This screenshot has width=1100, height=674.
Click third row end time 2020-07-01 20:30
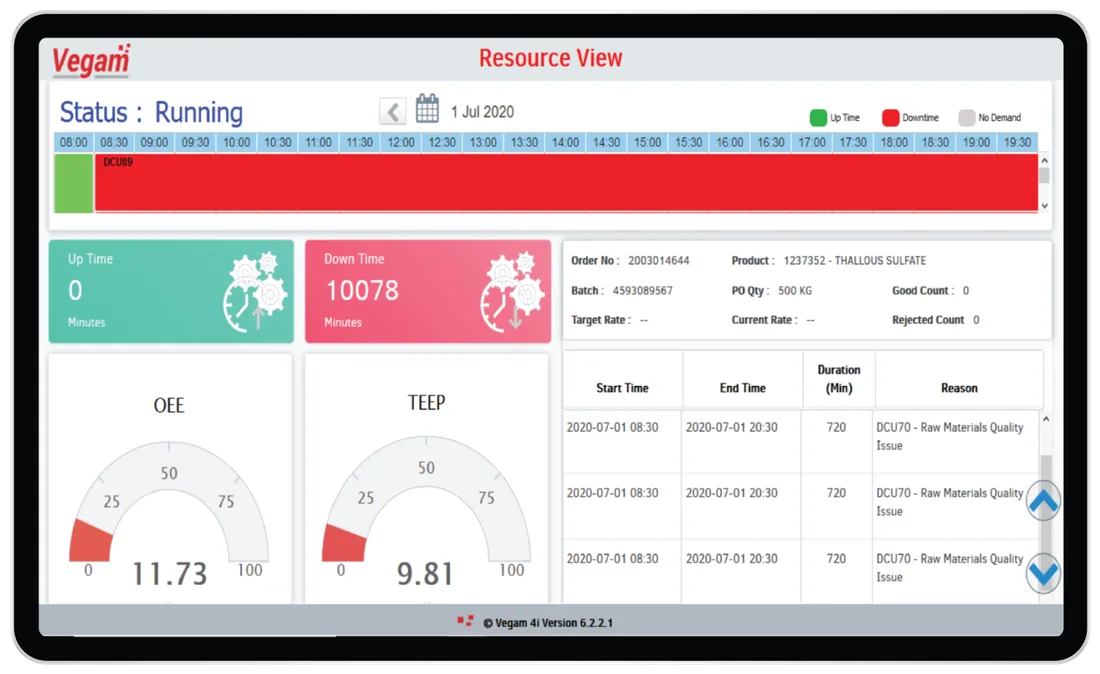732,559
